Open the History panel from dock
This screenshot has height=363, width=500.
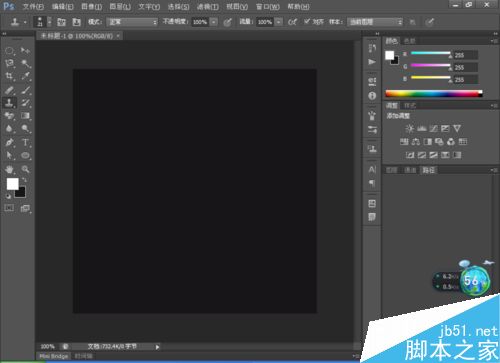pos(372,49)
